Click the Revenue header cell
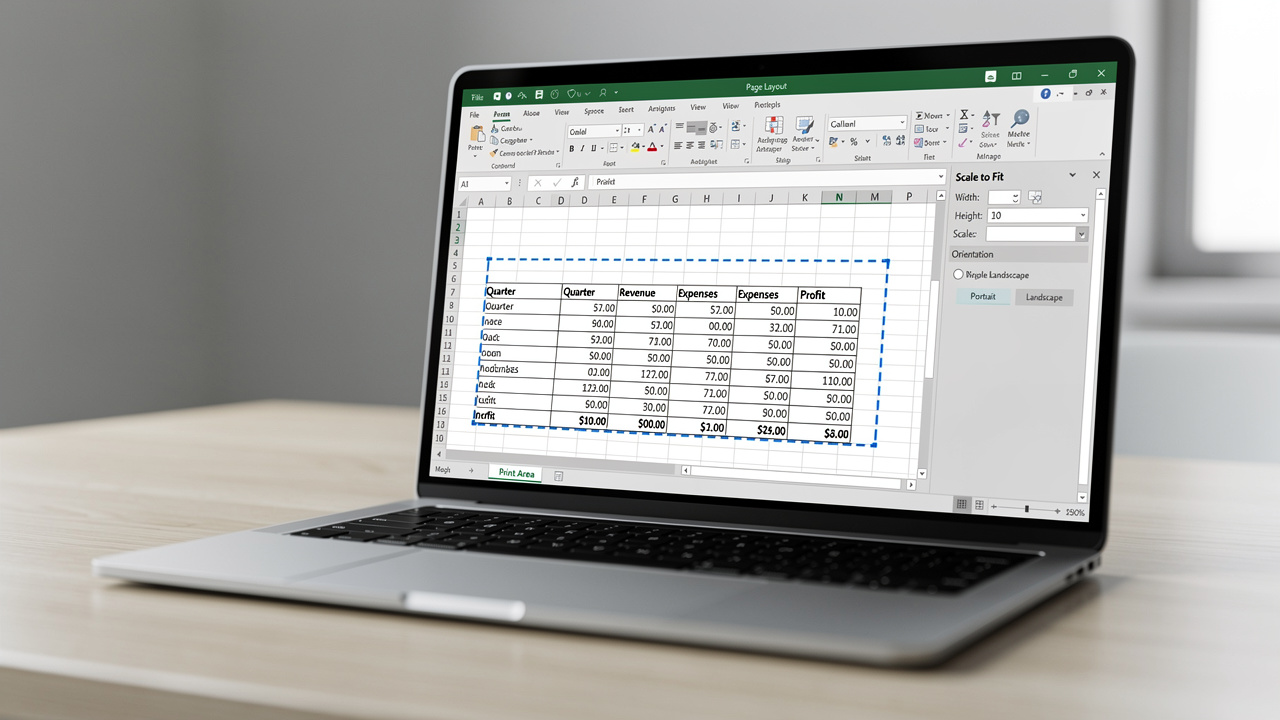 (x=646, y=292)
